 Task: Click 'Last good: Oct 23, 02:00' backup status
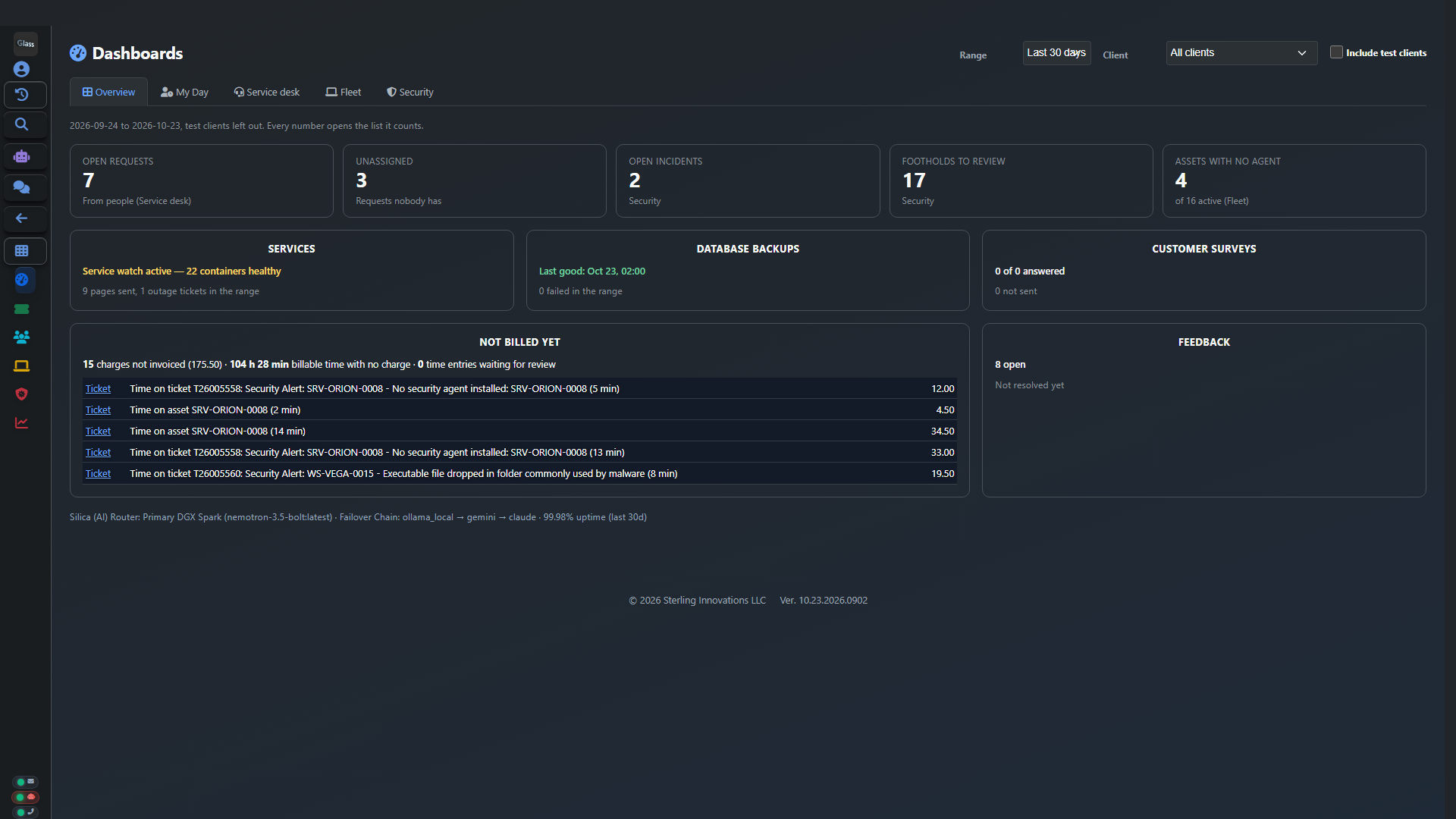[592, 271]
